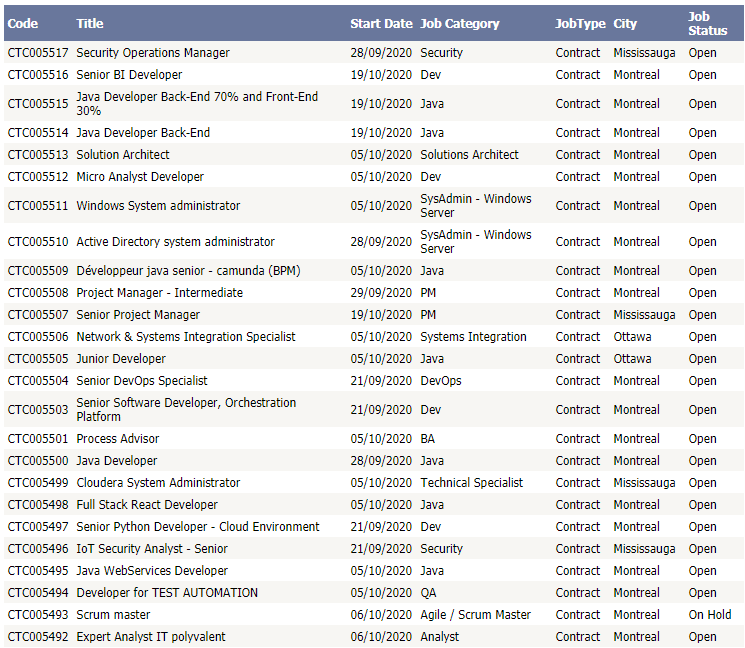Open Senior Software Developer, Orchestration Platform title

click(186, 410)
